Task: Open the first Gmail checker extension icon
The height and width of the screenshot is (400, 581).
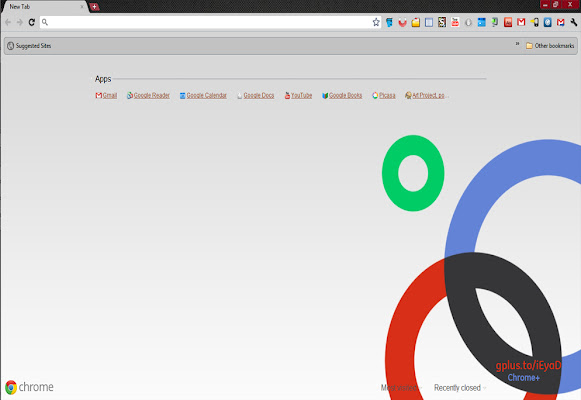Action: tap(521, 22)
